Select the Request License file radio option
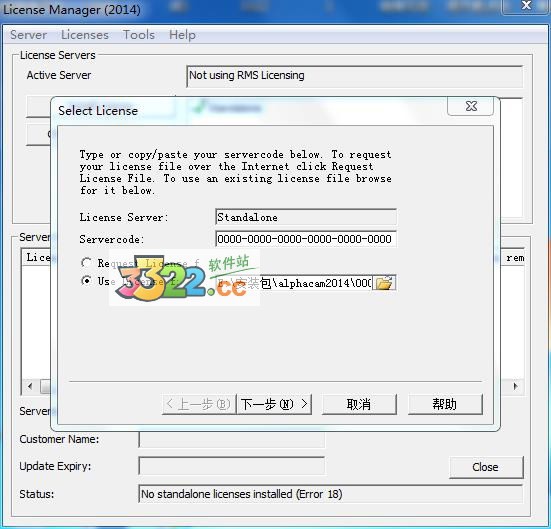The width and height of the screenshot is (551, 529). [86, 263]
